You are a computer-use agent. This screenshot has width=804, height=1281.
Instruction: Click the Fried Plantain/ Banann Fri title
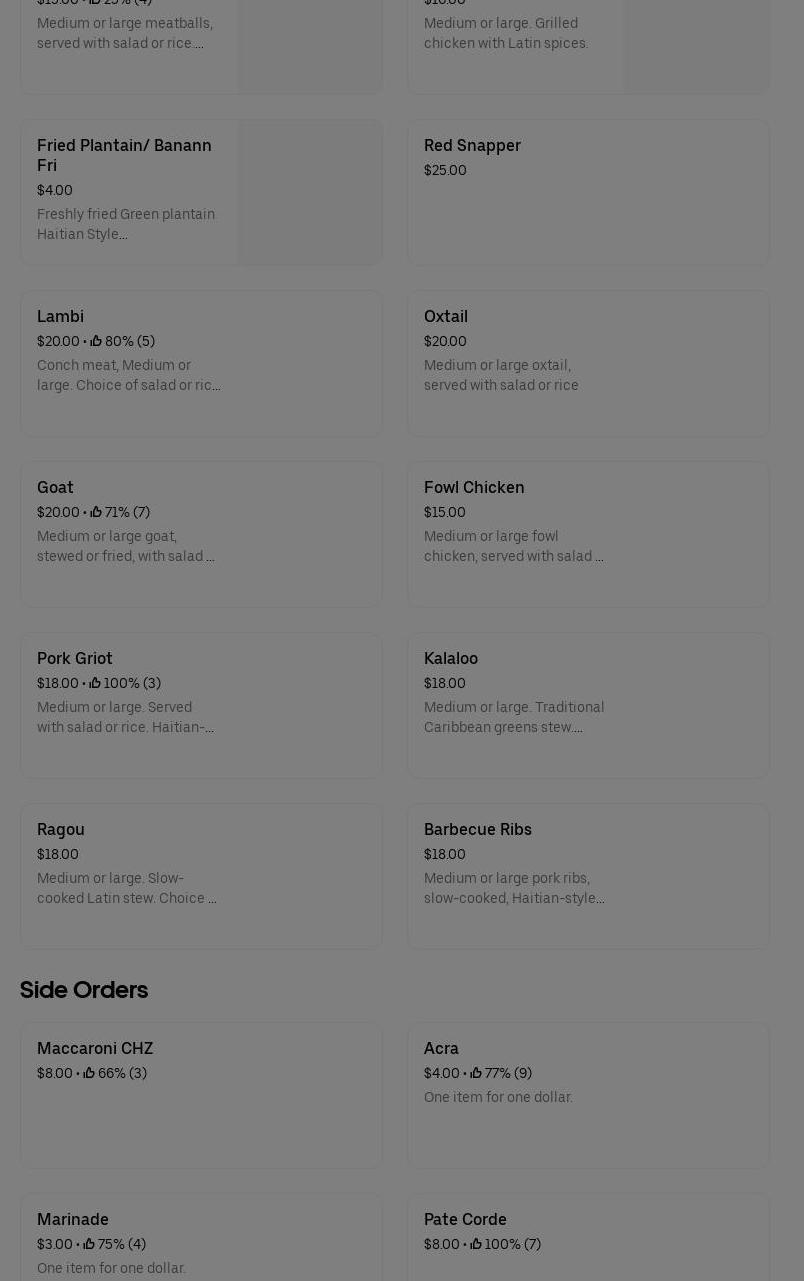tap(124, 156)
